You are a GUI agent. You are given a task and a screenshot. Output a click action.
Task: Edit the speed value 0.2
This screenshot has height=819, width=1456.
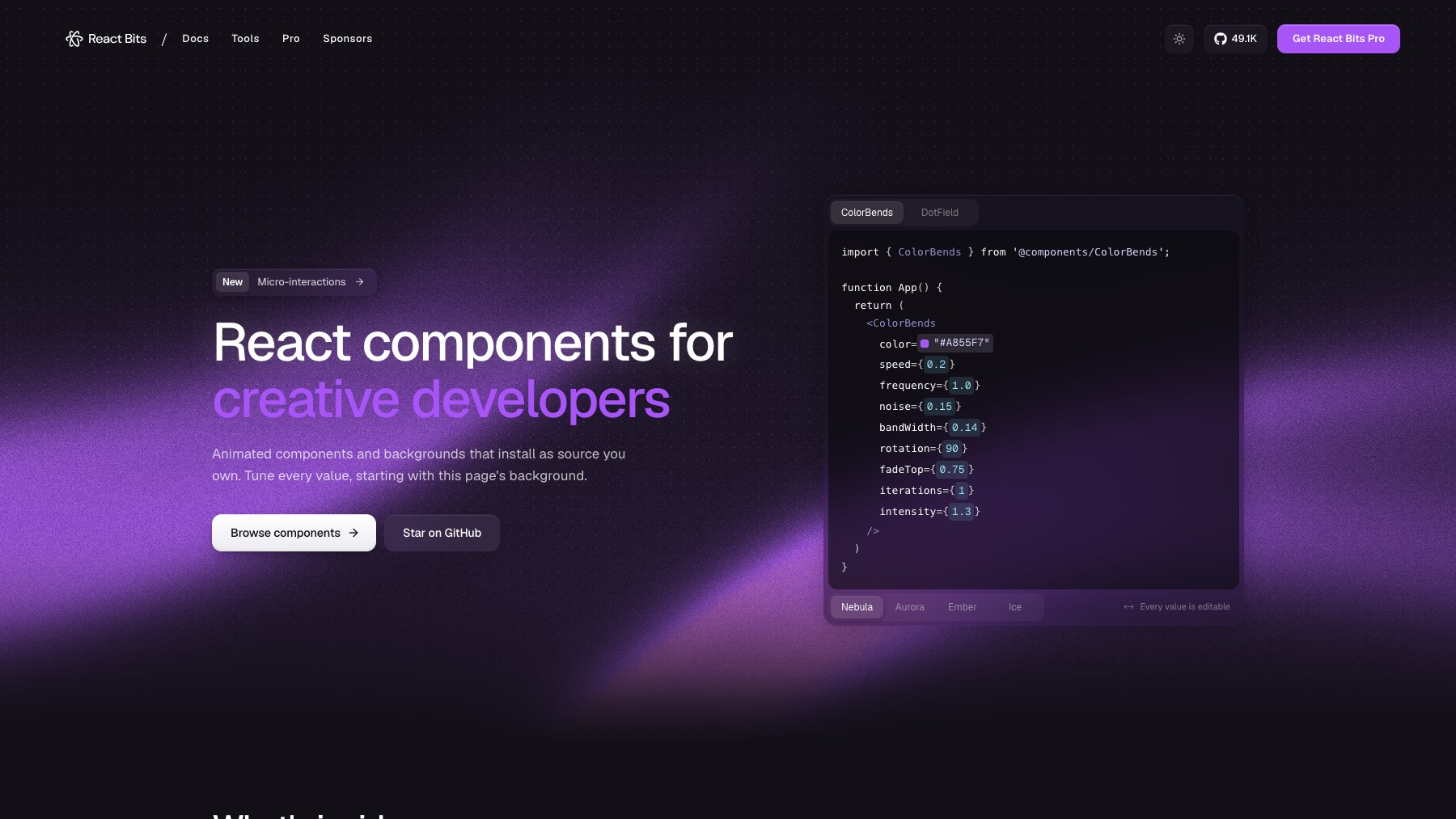click(936, 365)
